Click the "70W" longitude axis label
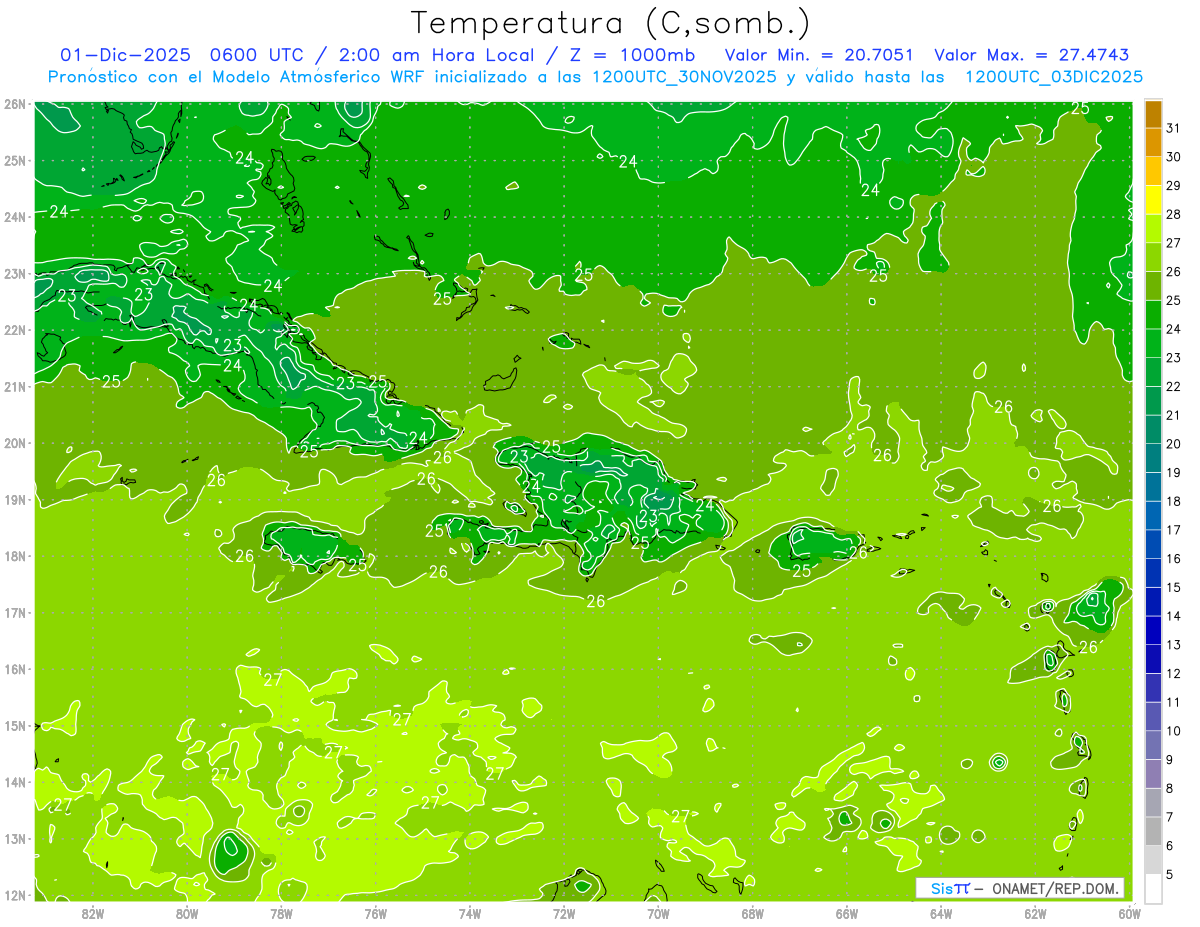1200x927 pixels. [x=658, y=913]
